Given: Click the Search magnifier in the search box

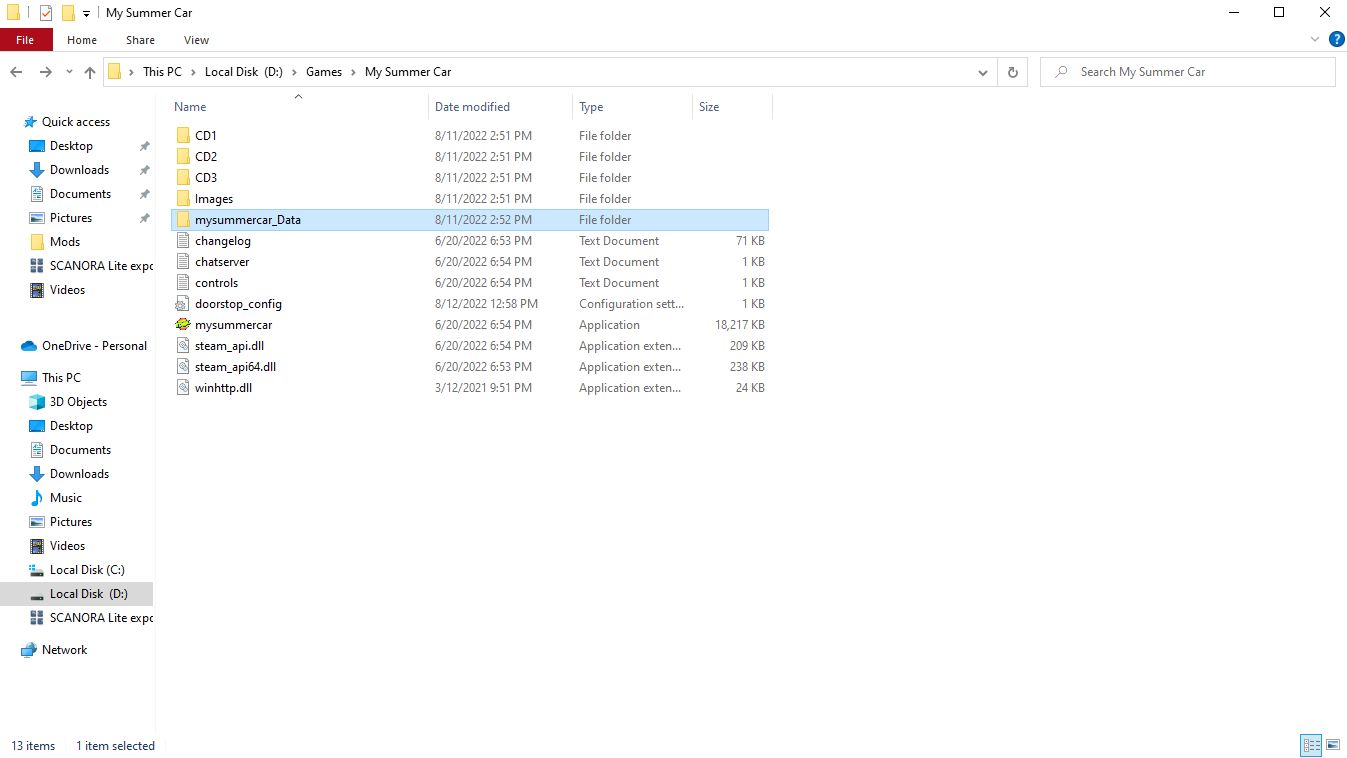Looking at the screenshot, I should click(x=1060, y=72).
